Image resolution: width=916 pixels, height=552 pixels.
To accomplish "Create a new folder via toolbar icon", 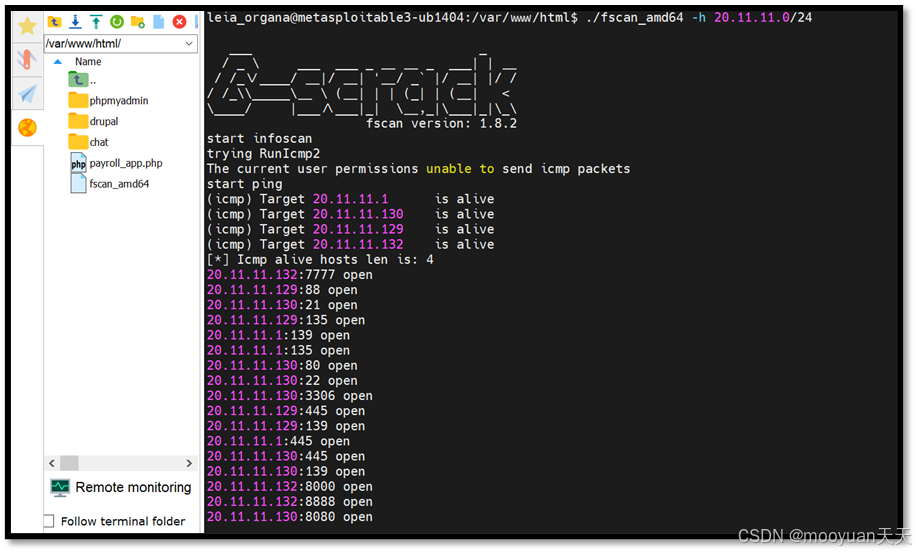I will click(x=138, y=22).
